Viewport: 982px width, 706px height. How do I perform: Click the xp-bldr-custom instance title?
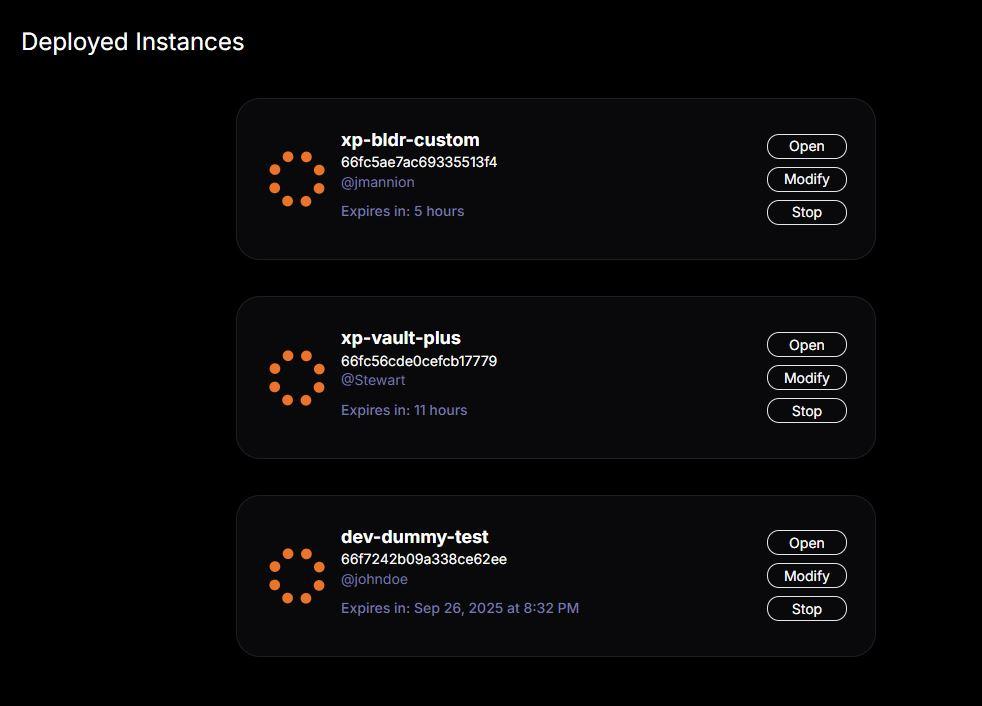click(410, 140)
